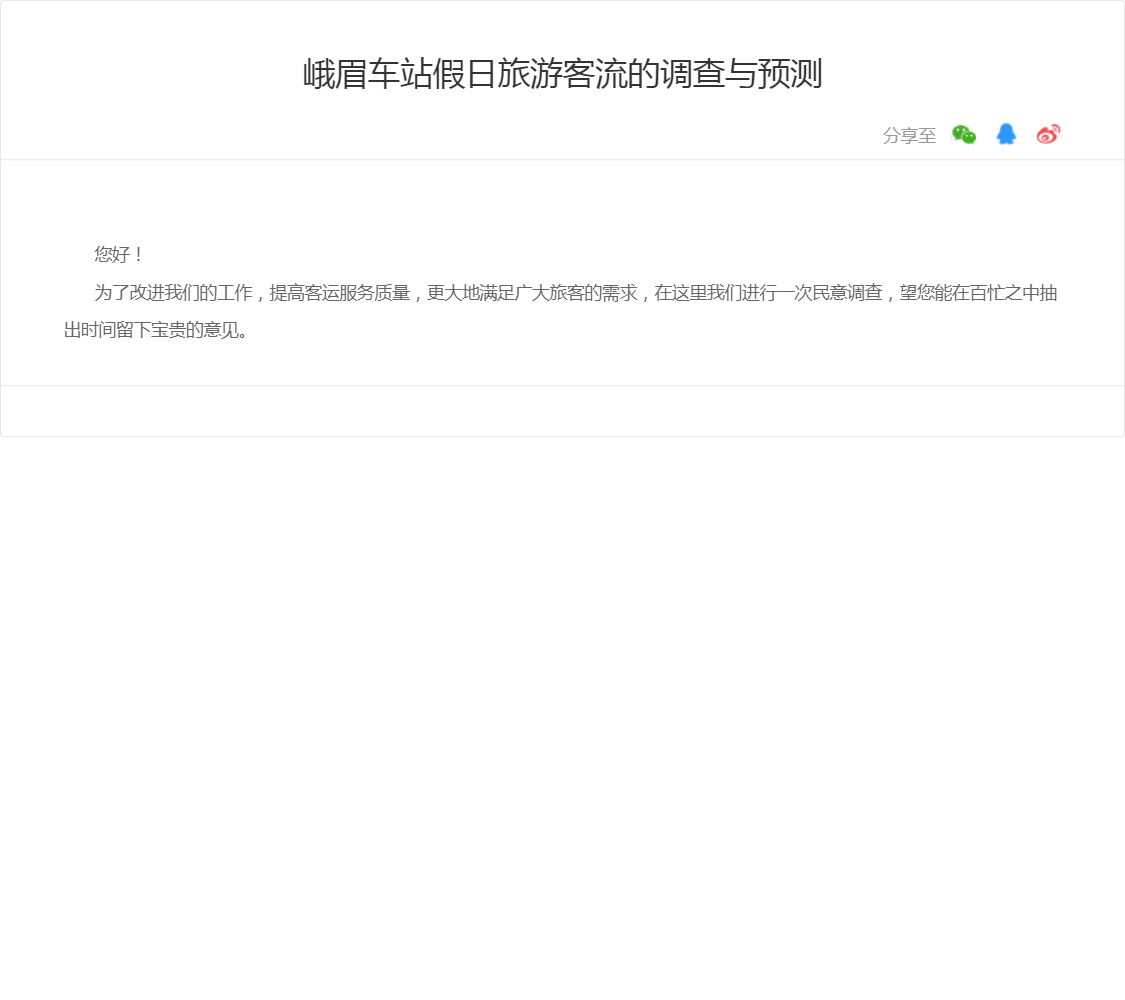Click the phrase 更大地满足广大旅客的需求

coord(532,293)
